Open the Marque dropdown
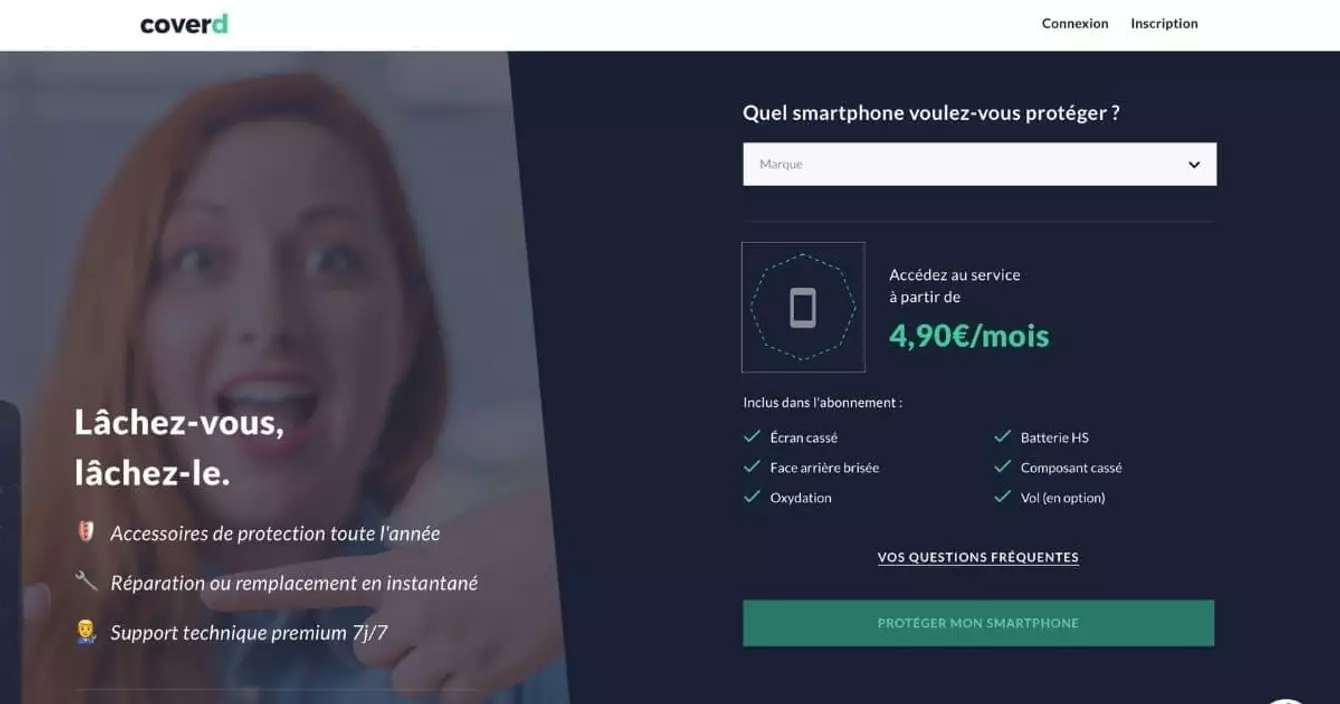This screenshot has height=704, width=1340. click(979, 164)
